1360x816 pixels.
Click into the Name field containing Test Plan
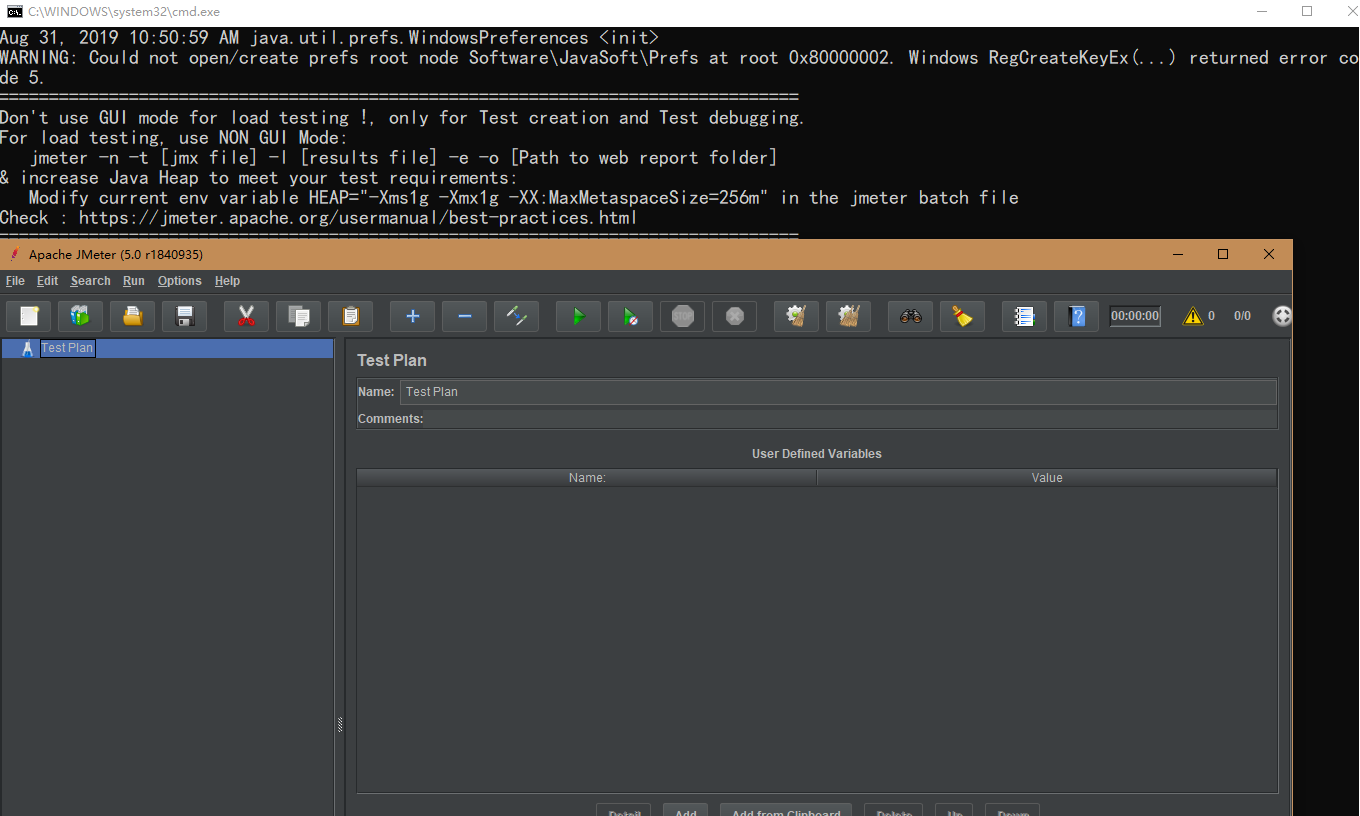[x=838, y=392]
